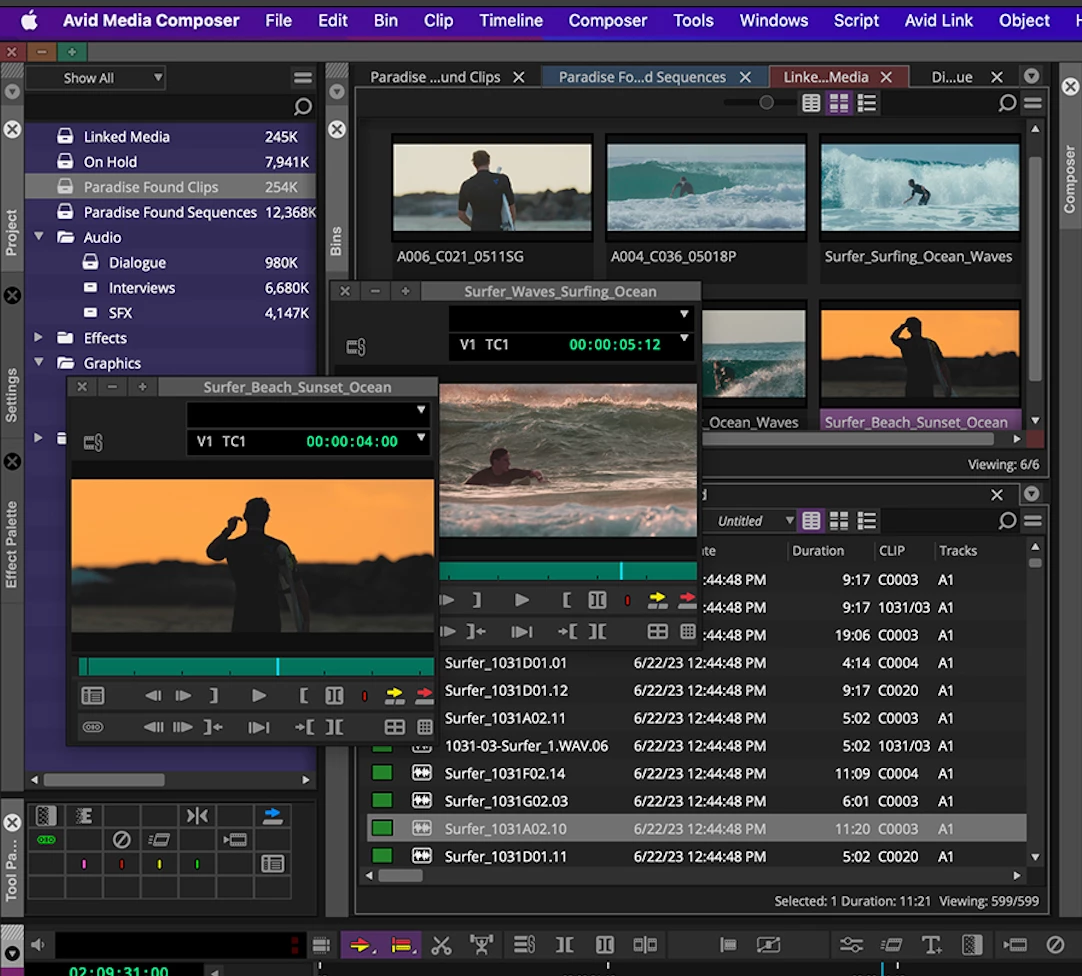This screenshot has width=1082, height=976.
Task: Open the Effect Palette side tab
Action: (x=12, y=545)
